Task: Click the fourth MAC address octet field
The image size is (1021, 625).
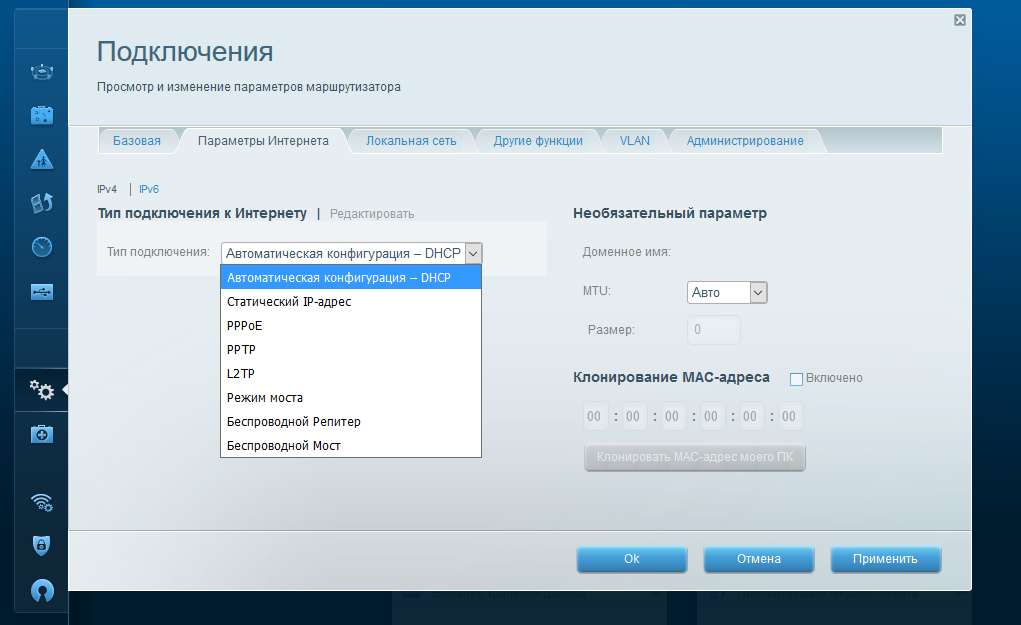Action: (x=712, y=416)
